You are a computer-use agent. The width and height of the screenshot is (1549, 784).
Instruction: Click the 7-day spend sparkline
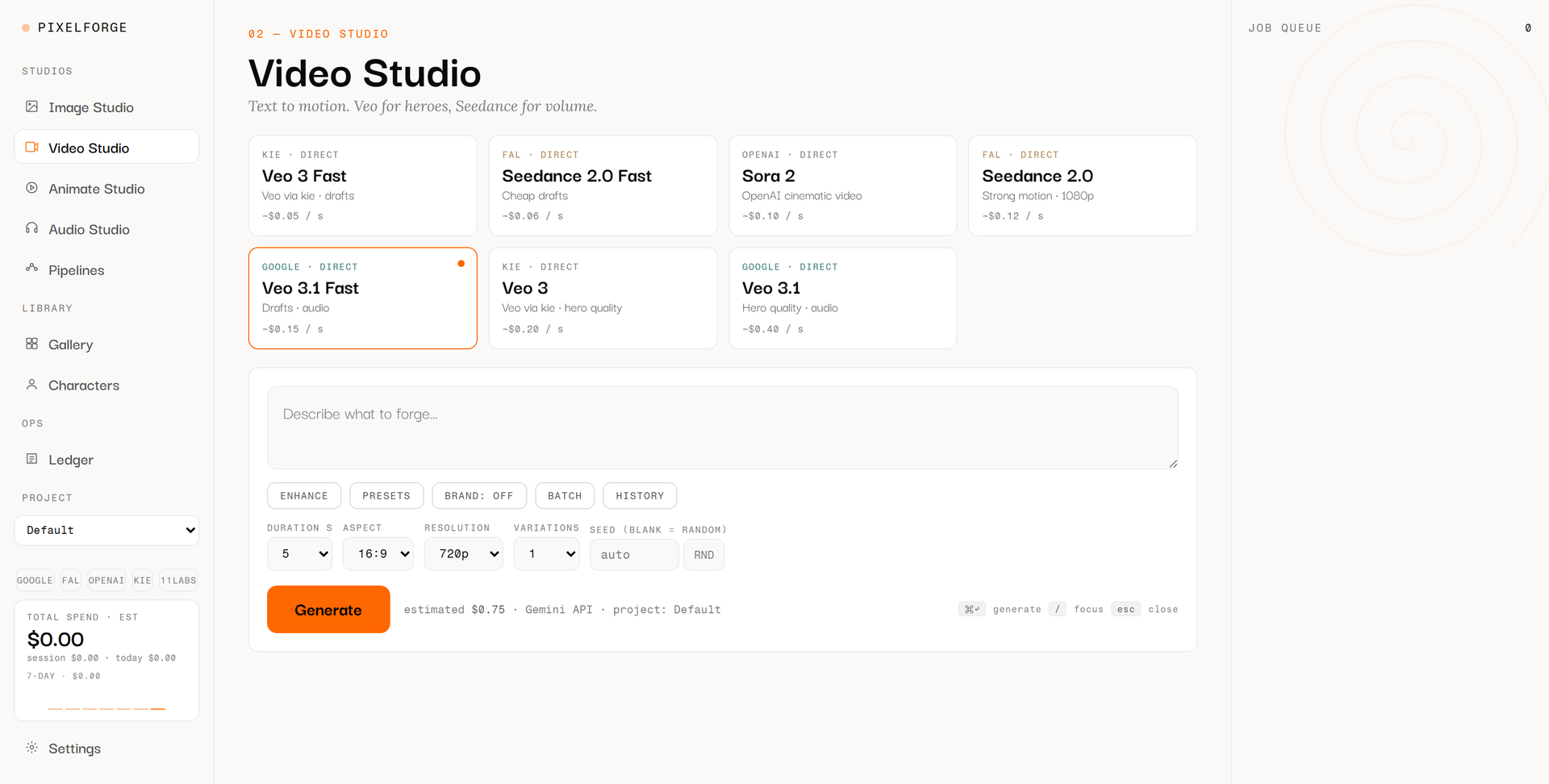[x=106, y=708]
